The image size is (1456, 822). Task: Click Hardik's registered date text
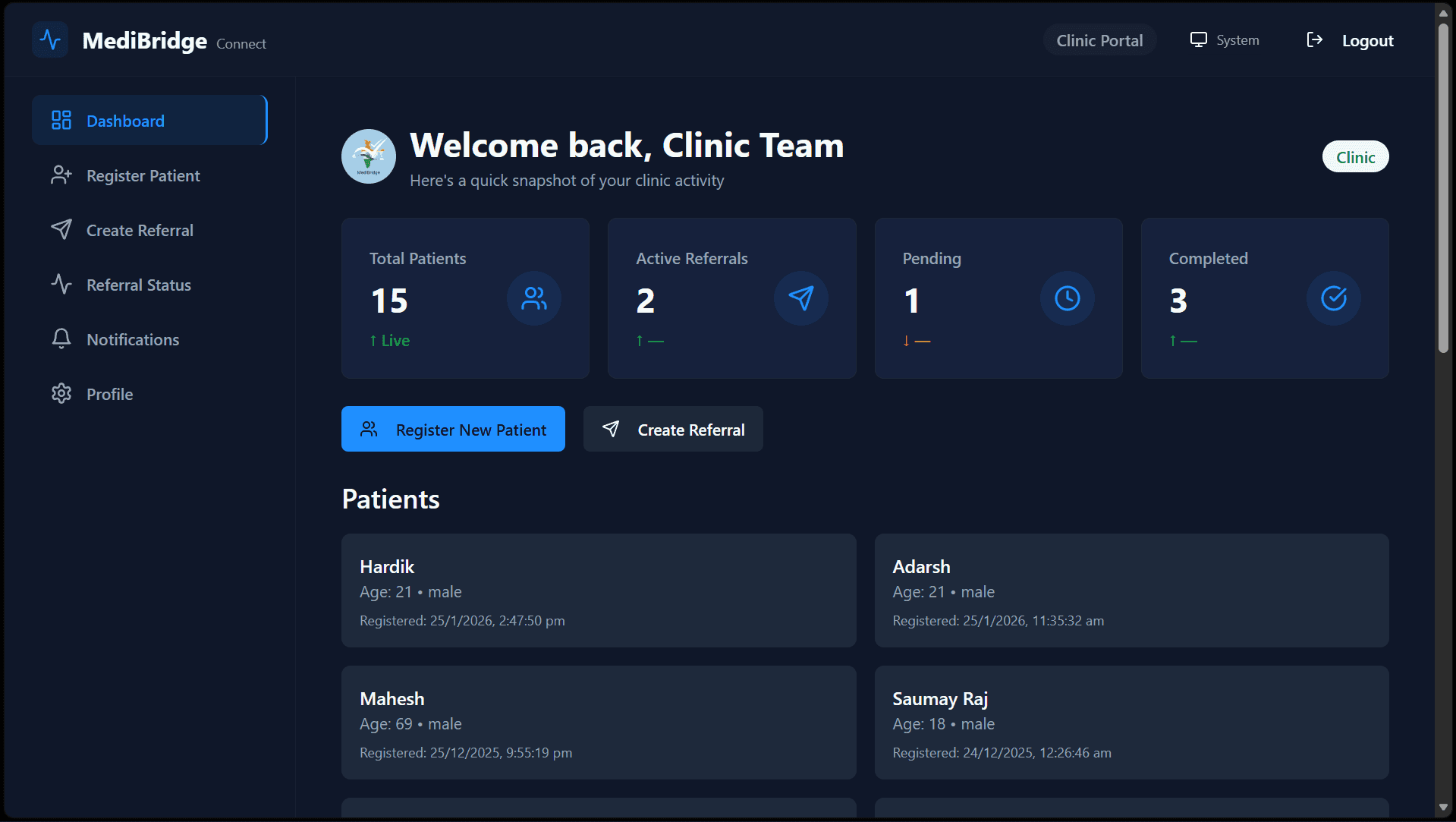(462, 621)
